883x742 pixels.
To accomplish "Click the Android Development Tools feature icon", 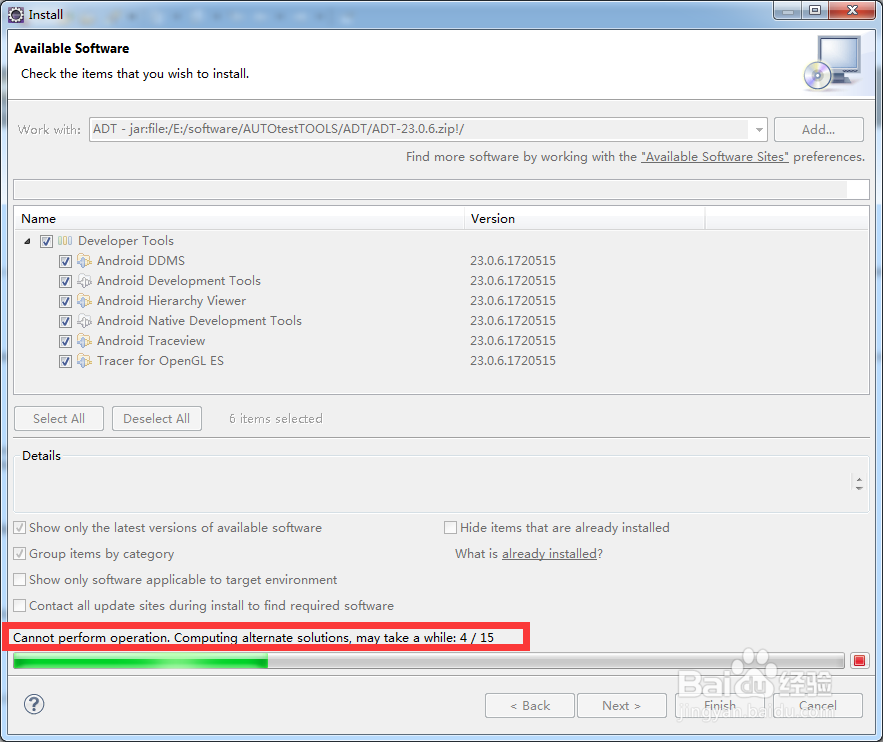I will click(x=84, y=281).
